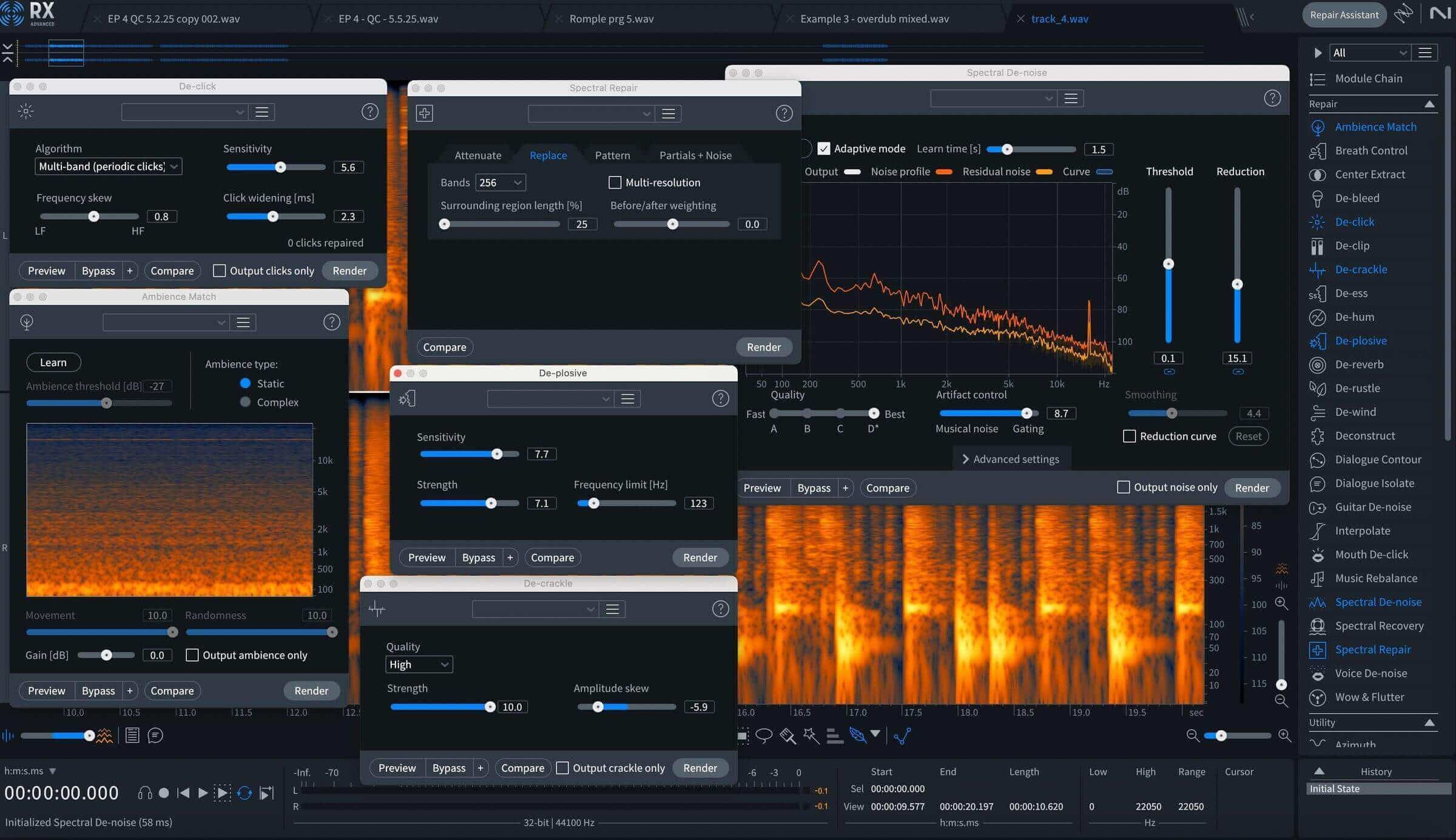Screen dimensions: 1456x840
Task: Disable Adaptive mode in Spectral De-noise
Action: click(823, 149)
